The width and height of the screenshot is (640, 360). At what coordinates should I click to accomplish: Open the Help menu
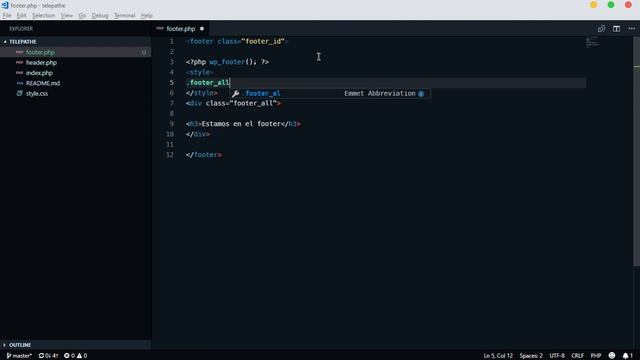click(147, 16)
